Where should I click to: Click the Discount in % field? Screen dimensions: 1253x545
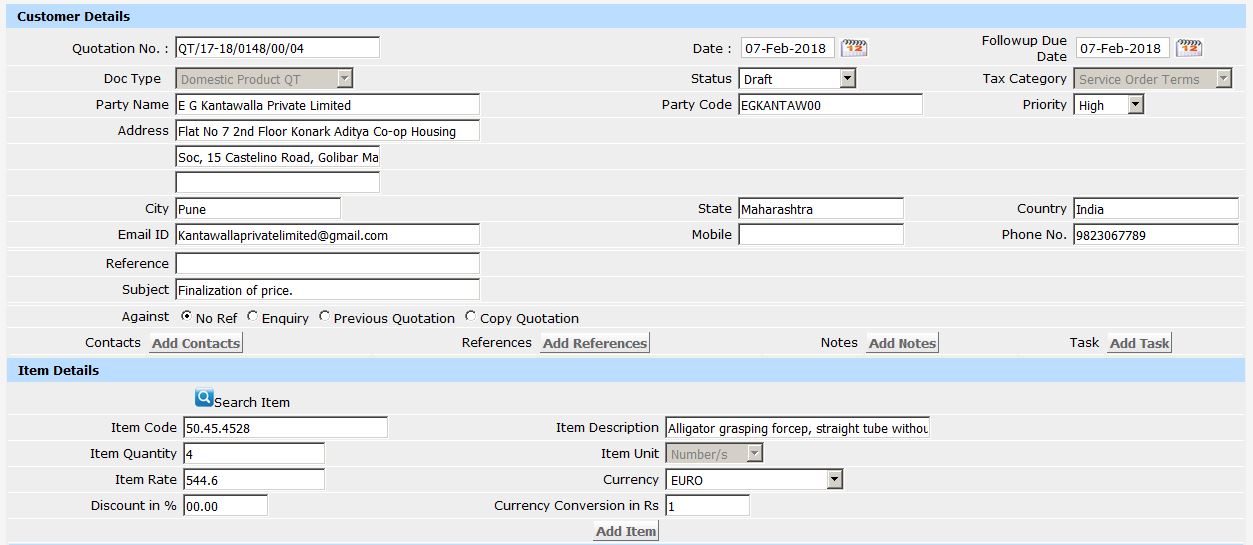[x=225, y=506]
